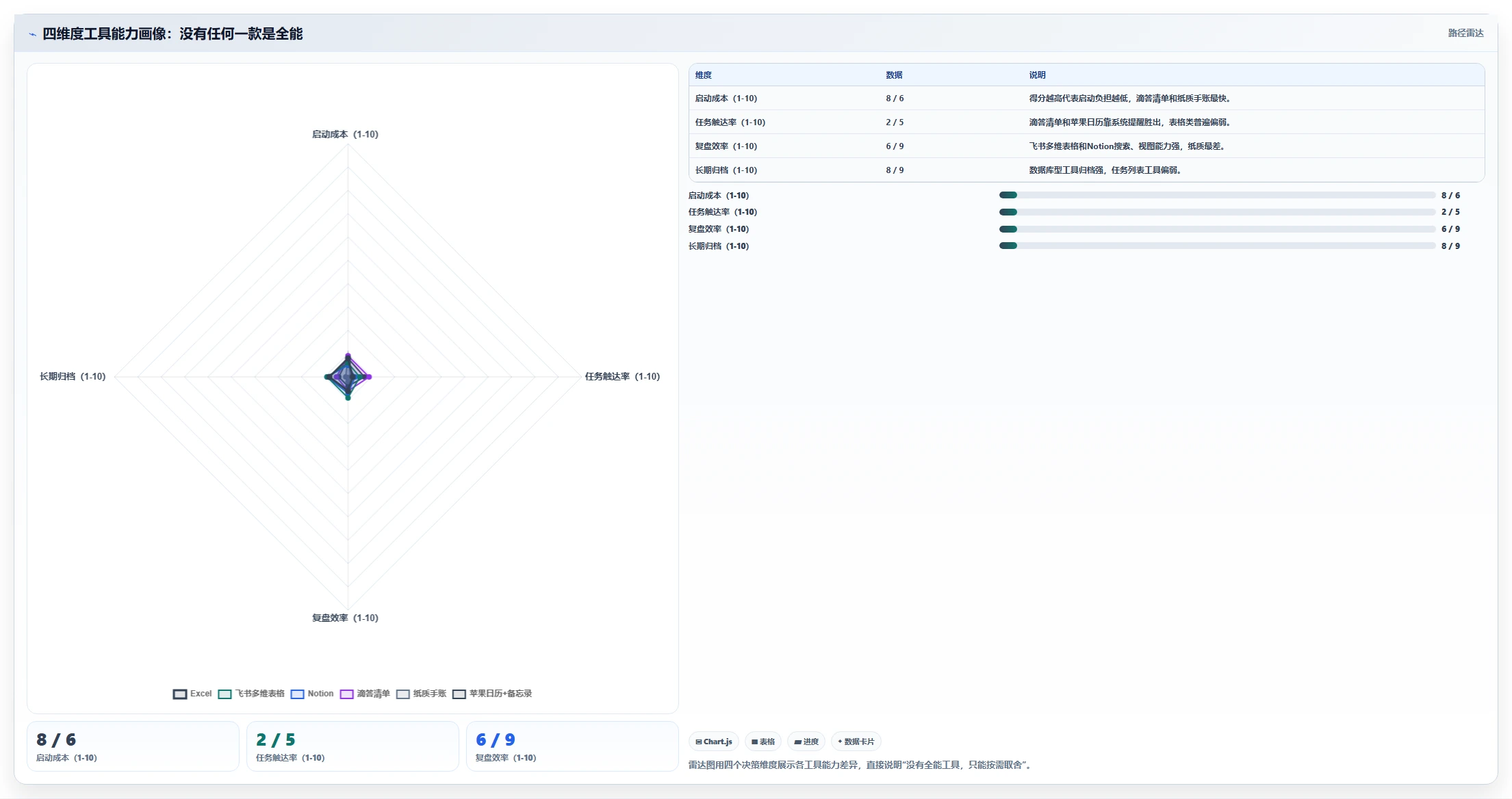
Task: Click the radar polygon at chart center
Action: click(348, 376)
